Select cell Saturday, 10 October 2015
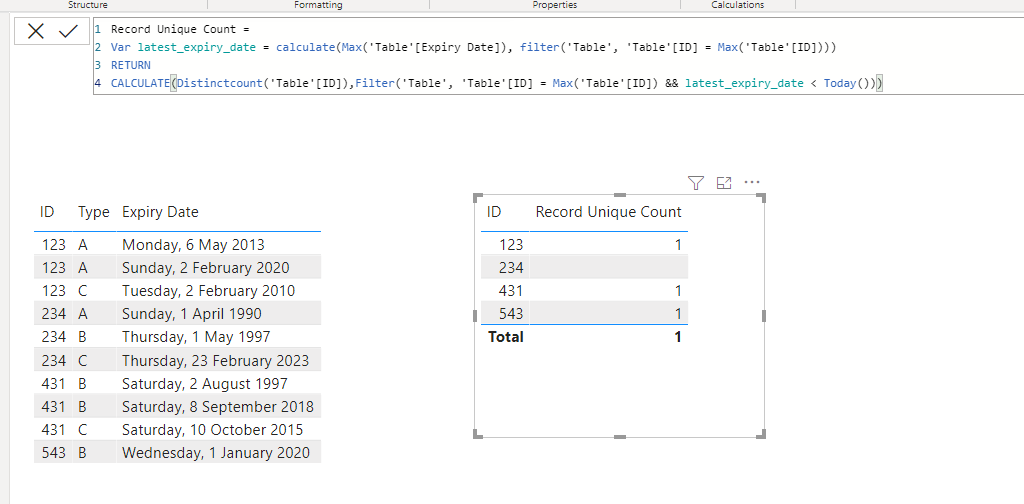Viewport: 1024px width, 504px height. coord(212,430)
